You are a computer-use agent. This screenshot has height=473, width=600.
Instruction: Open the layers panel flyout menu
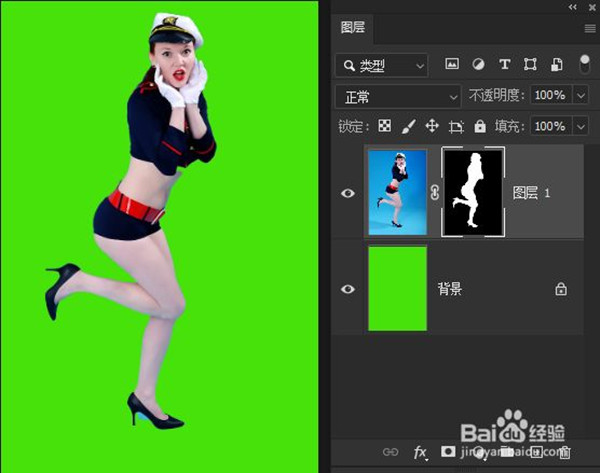pos(589,28)
